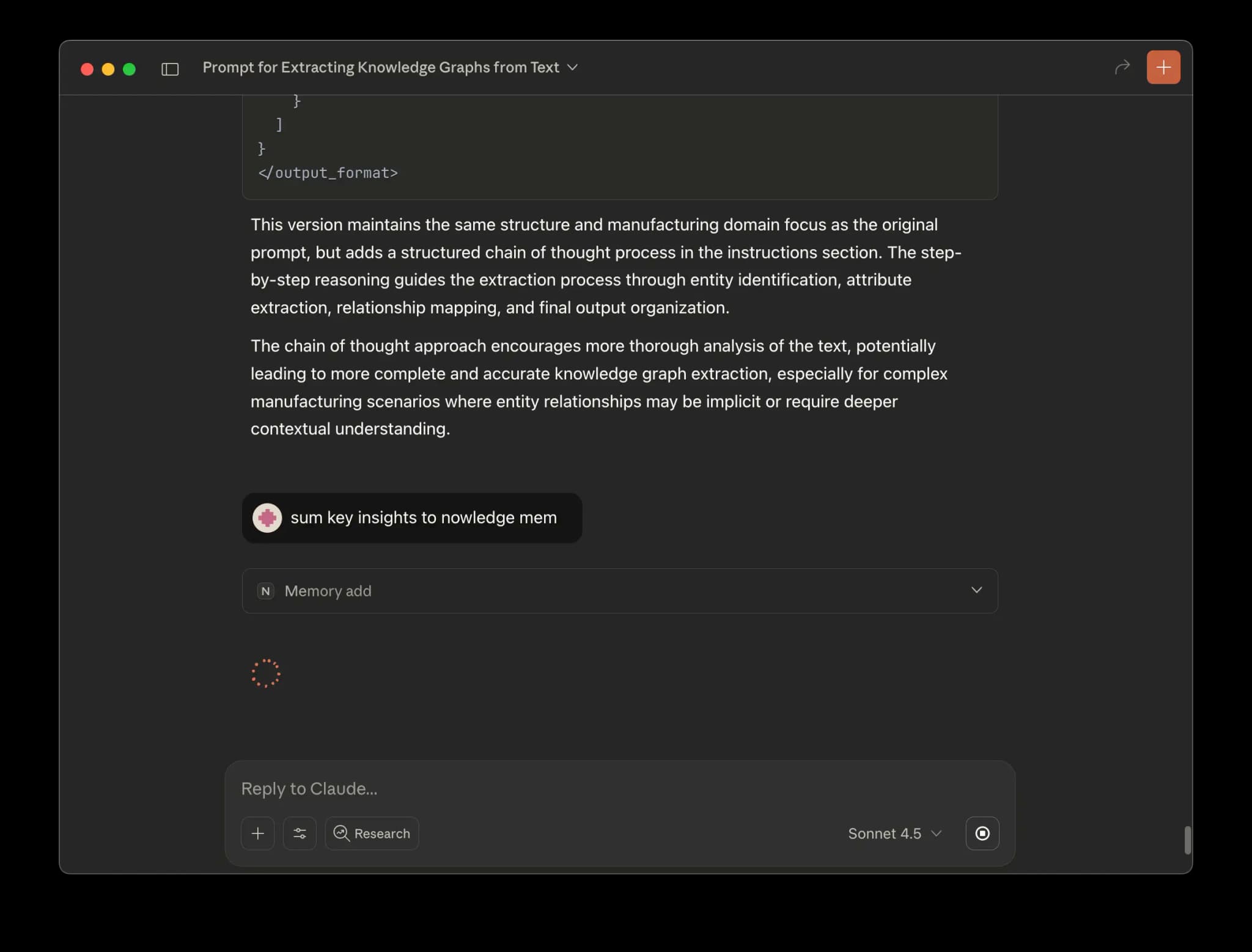The width and height of the screenshot is (1252, 952).
Task: Start a new chat with the plus icon
Action: pos(1163,67)
